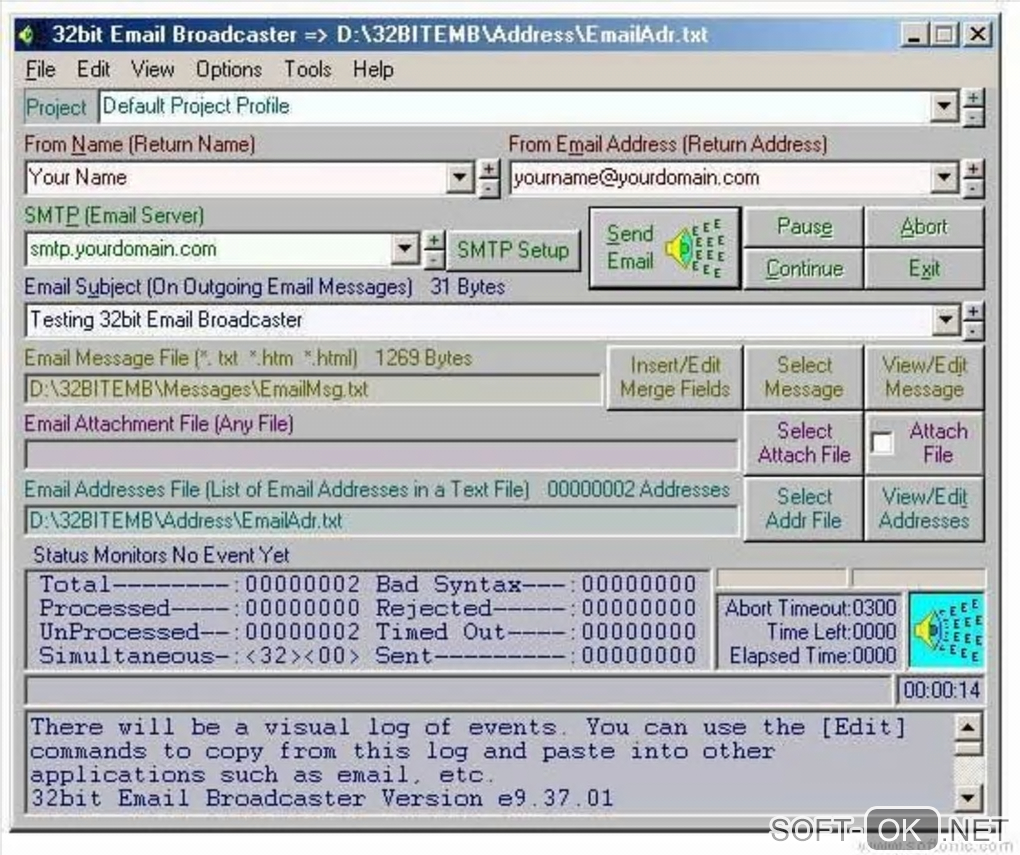The image size is (1020, 855).
Task: Click the Project profile field
Action: point(515,107)
